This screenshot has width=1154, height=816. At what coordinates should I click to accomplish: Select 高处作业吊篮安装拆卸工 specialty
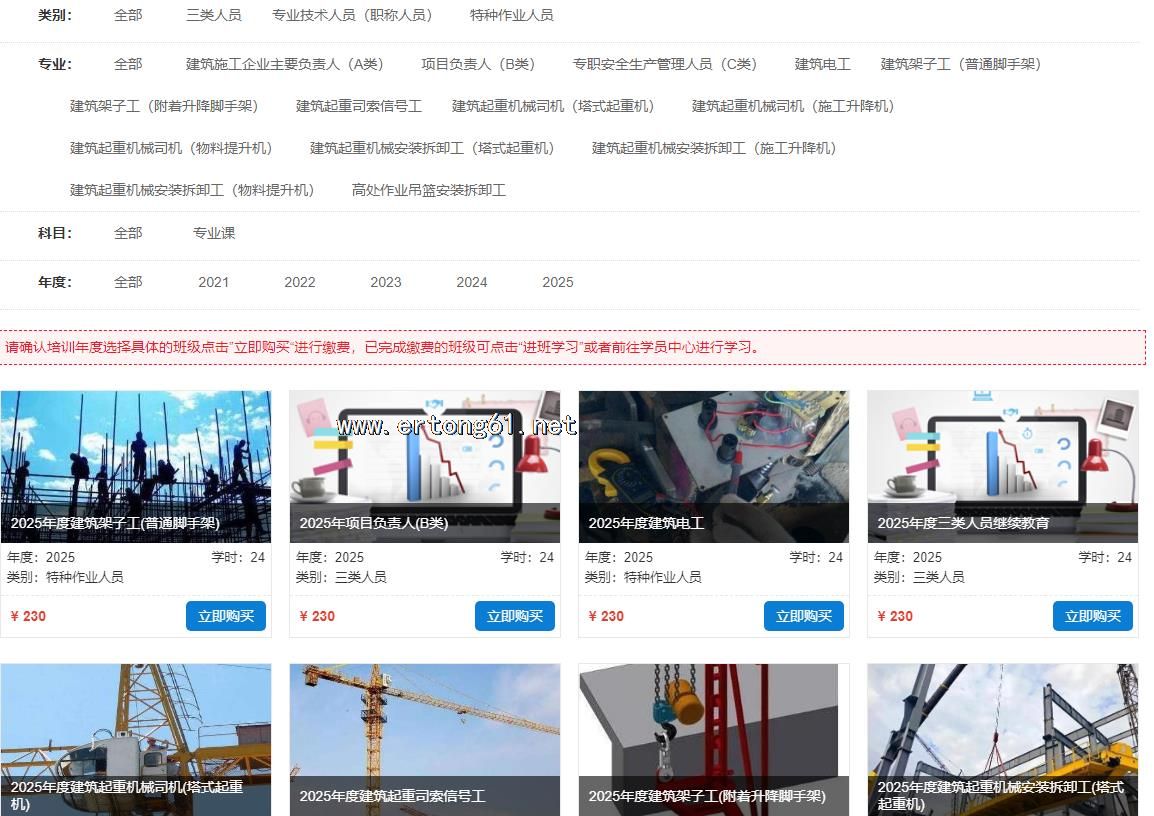(428, 190)
